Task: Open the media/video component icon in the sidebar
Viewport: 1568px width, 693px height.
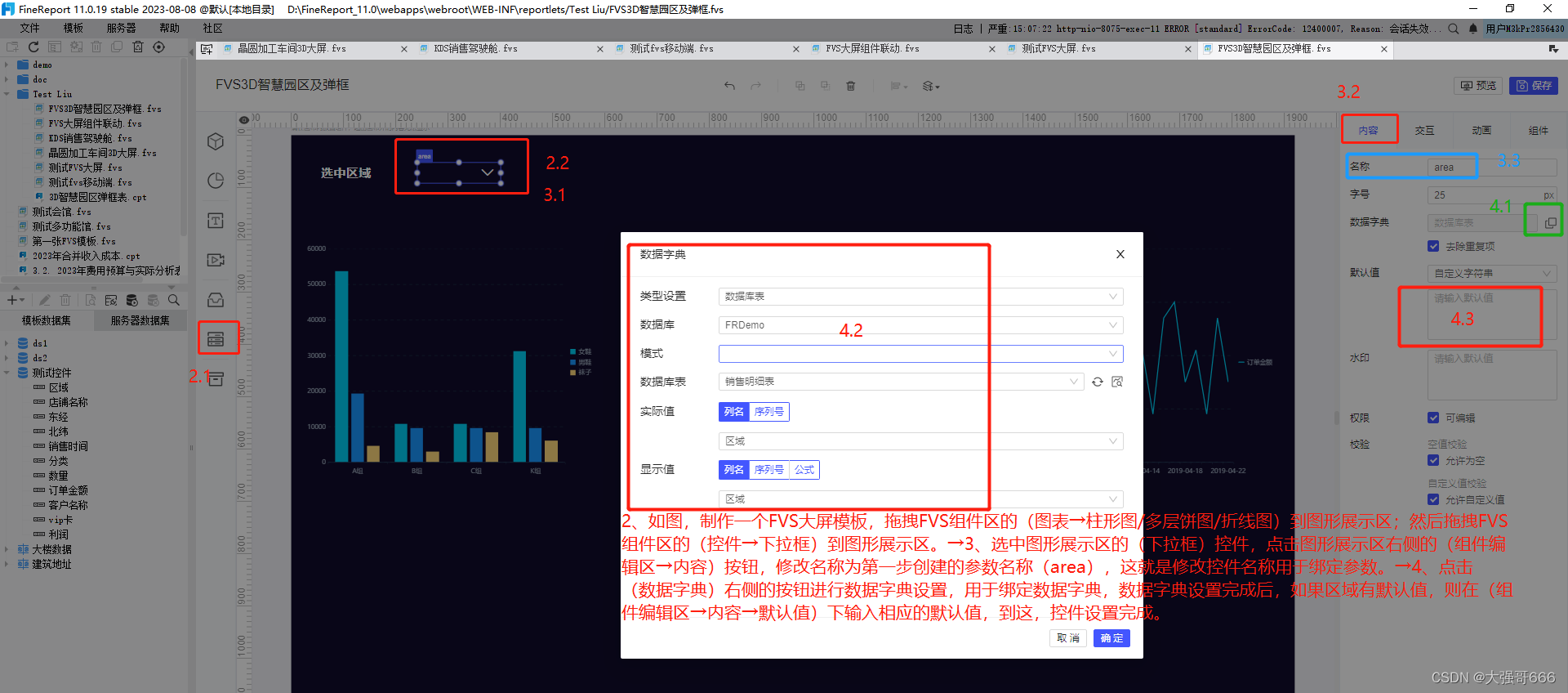Action: (x=216, y=260)
